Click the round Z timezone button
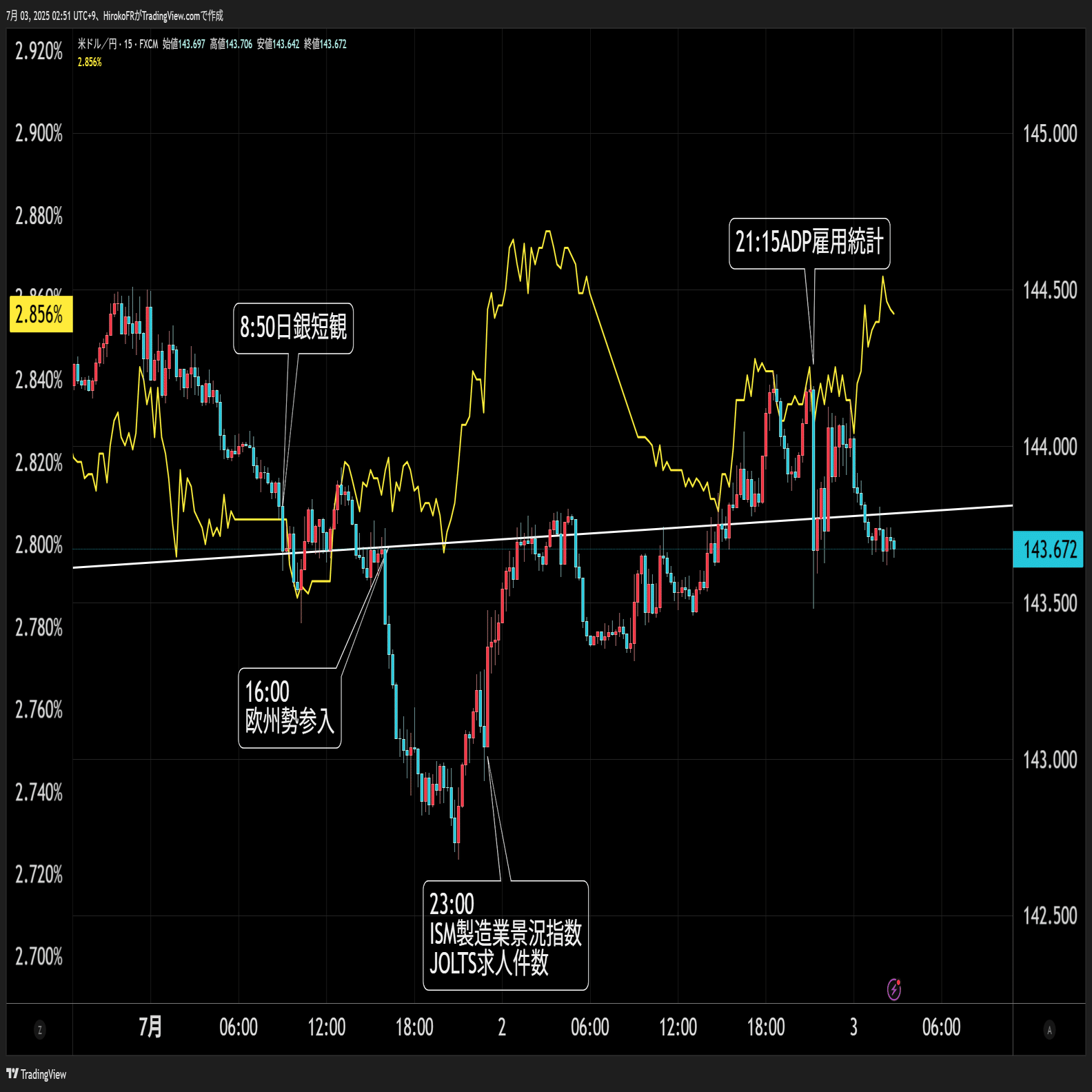The width and height of the screenshot is (1092, 1092). [x=39, y=1030]
